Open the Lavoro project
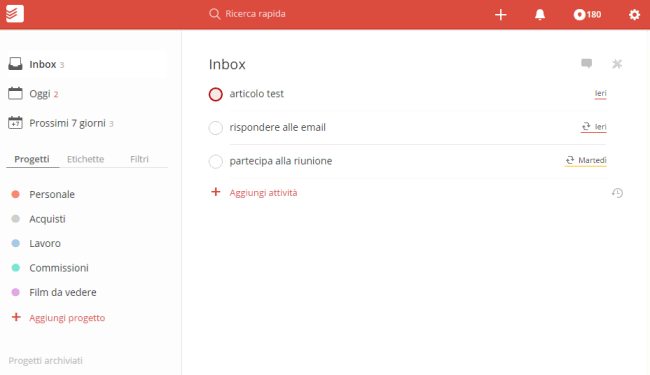The image size is (650, 375). (45, 243)
